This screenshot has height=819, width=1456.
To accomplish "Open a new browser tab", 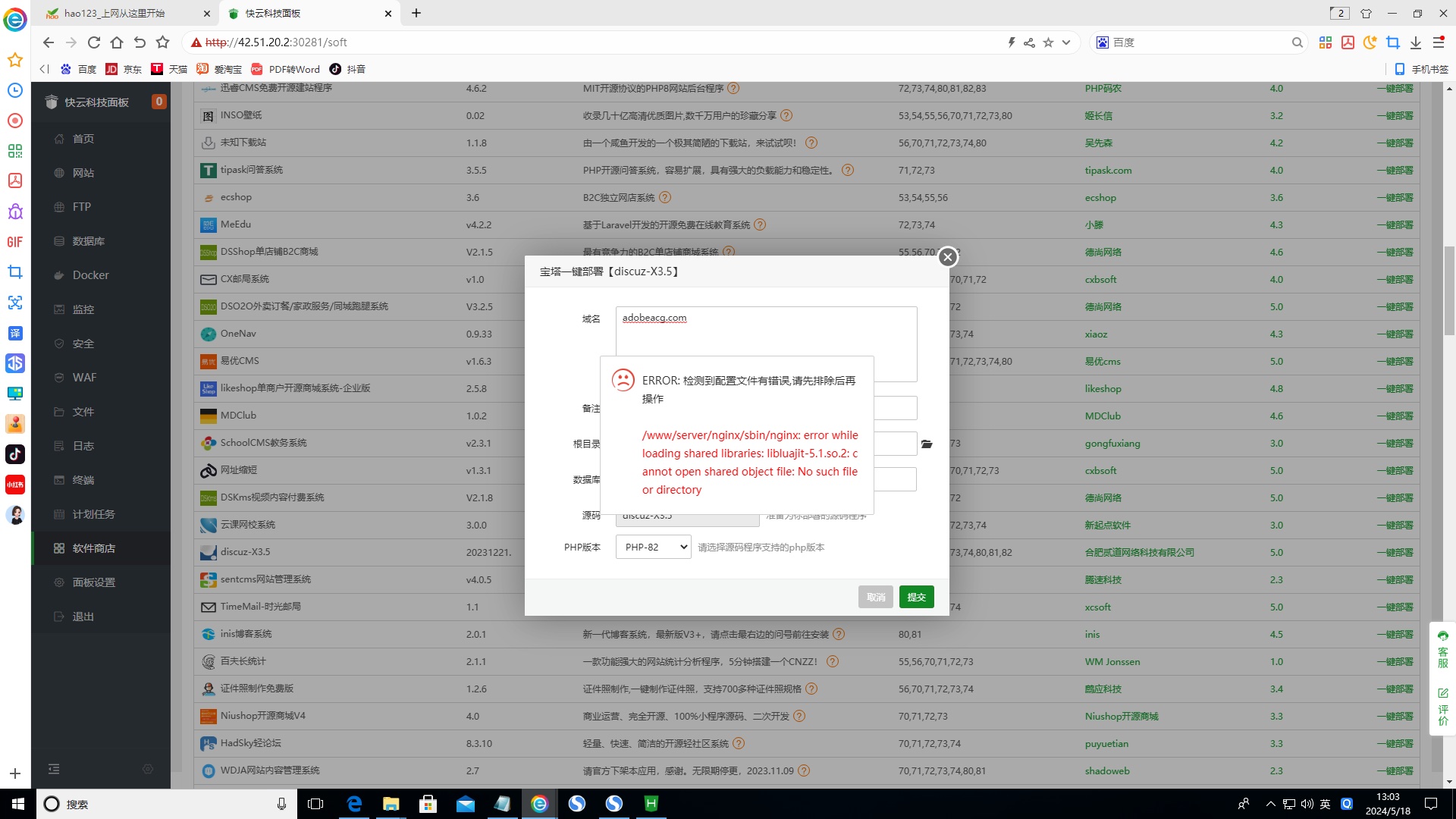I will [416, 13].
